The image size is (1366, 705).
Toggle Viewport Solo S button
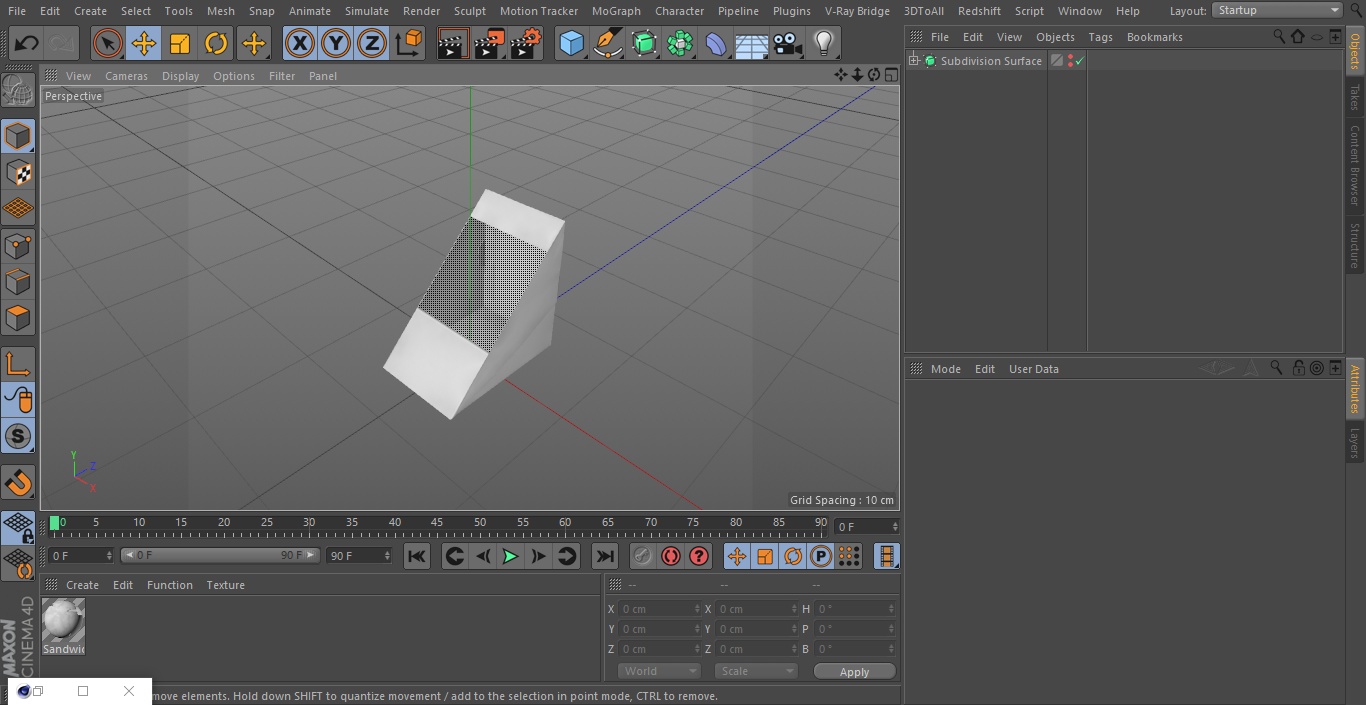point(18,436)
